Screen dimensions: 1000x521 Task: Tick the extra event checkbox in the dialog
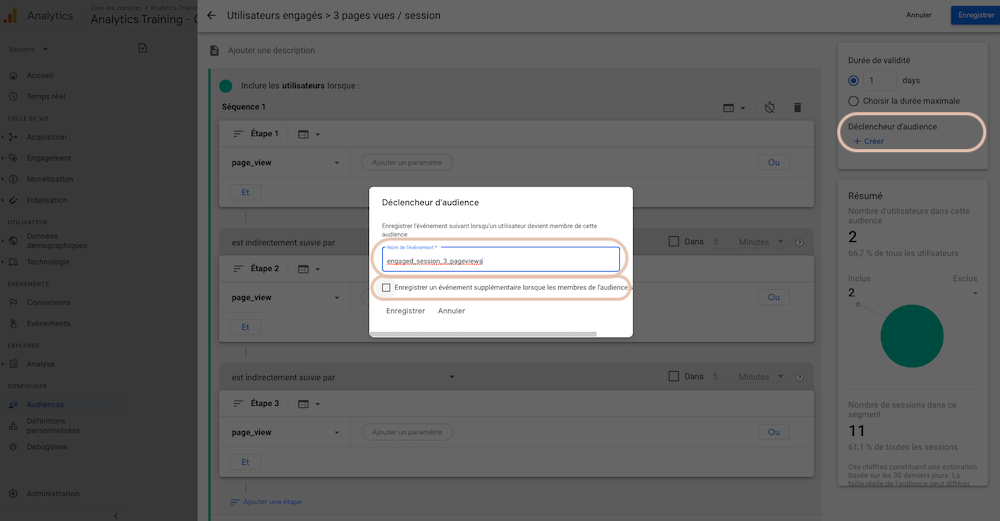(386, 288)
